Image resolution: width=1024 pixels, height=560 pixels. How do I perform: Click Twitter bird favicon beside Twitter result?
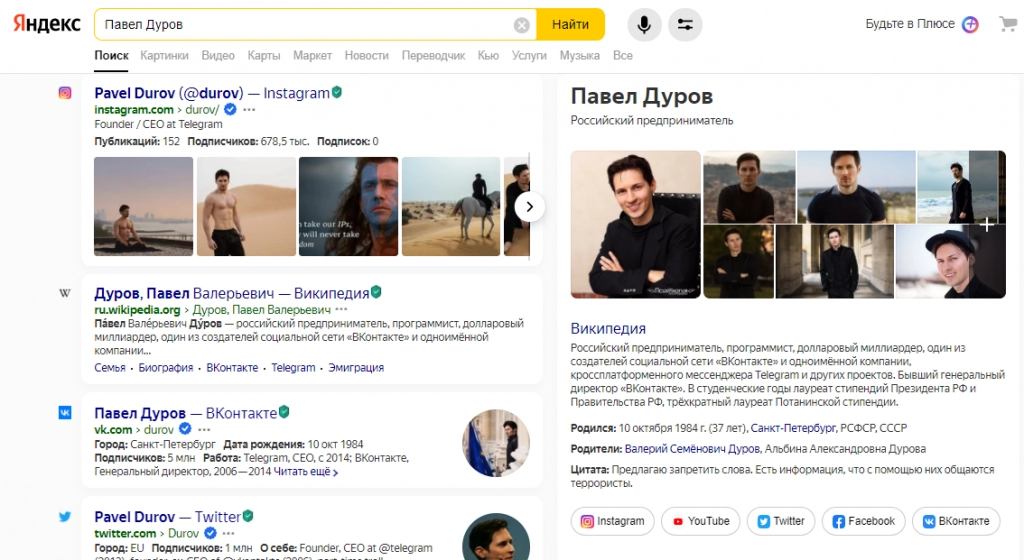point(65,516)
